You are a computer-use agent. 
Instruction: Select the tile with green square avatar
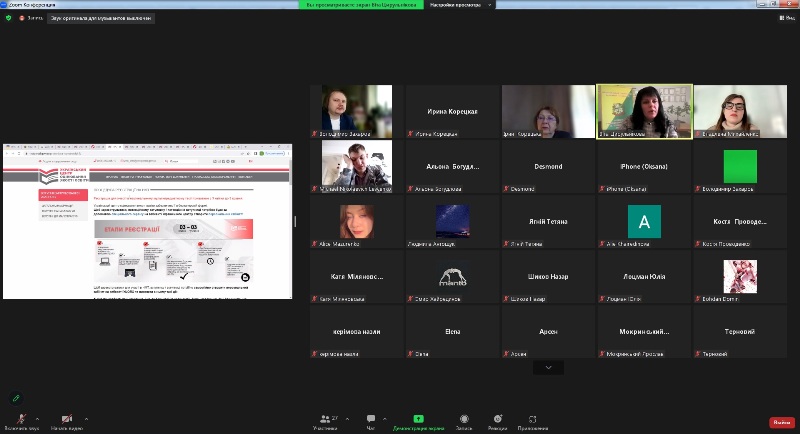coord(740,166)
